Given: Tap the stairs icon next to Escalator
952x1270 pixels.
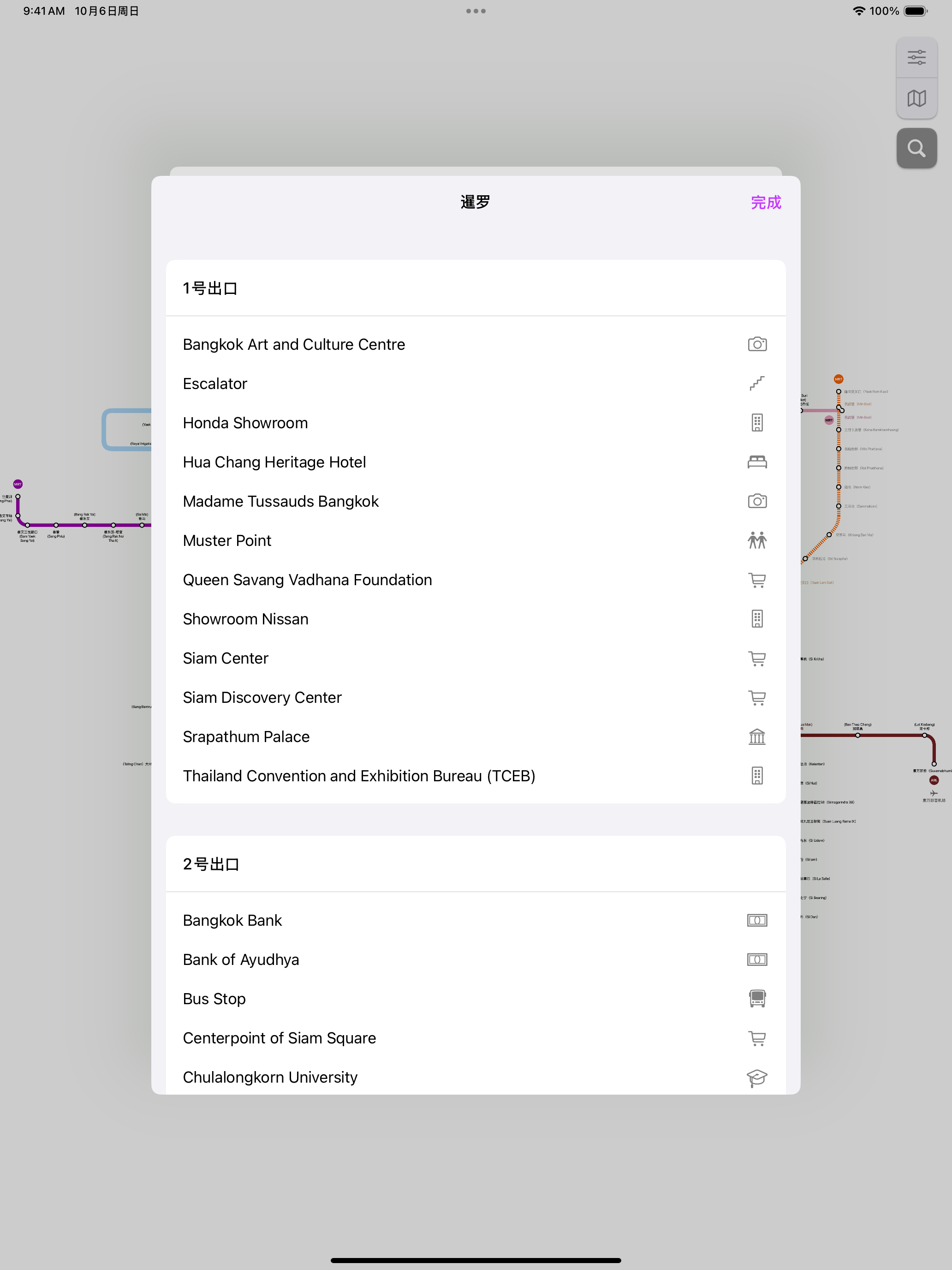Looking at the screenshot, I should pos(757,383).
